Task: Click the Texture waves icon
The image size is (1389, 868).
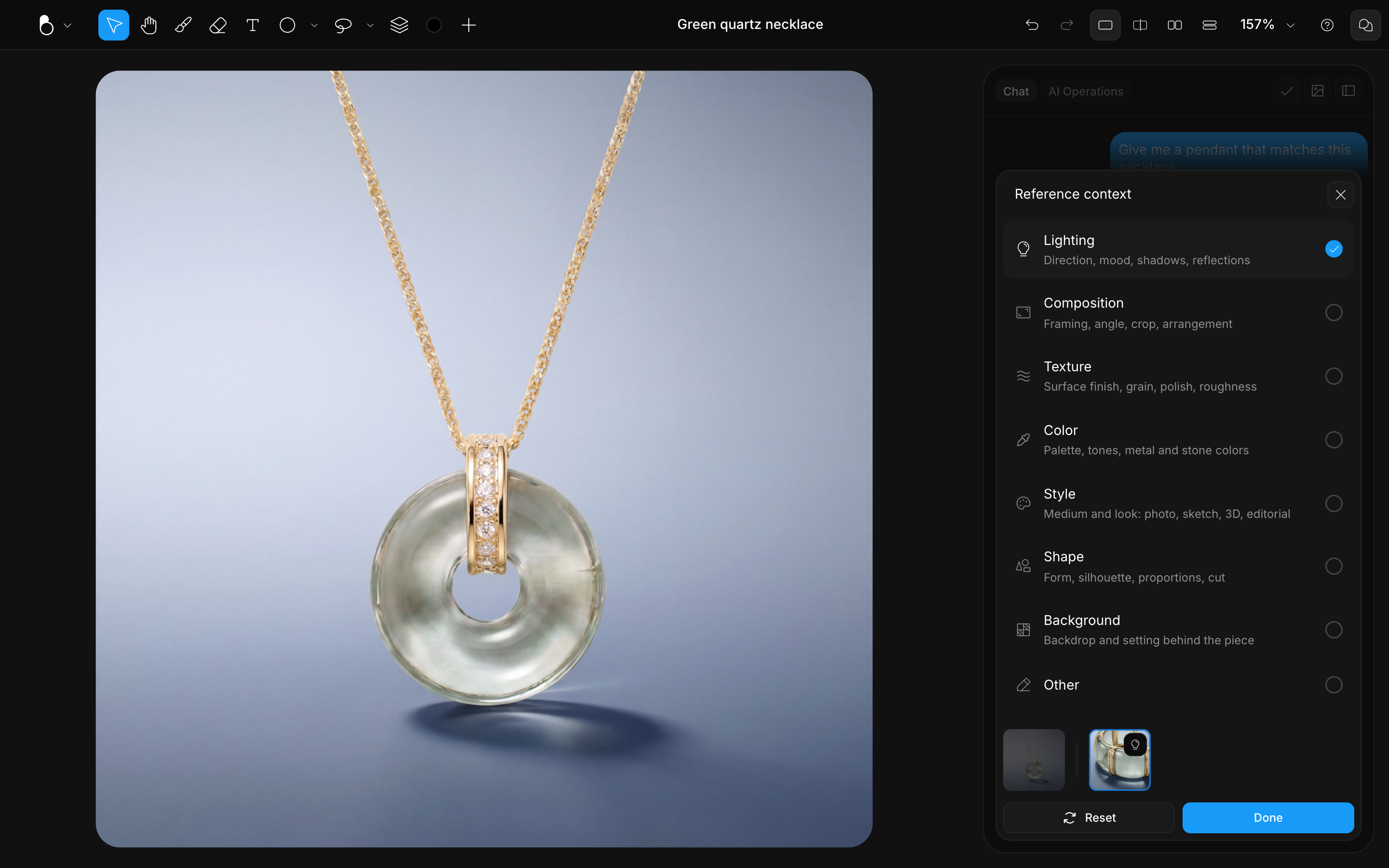Action: [1023, 376]
